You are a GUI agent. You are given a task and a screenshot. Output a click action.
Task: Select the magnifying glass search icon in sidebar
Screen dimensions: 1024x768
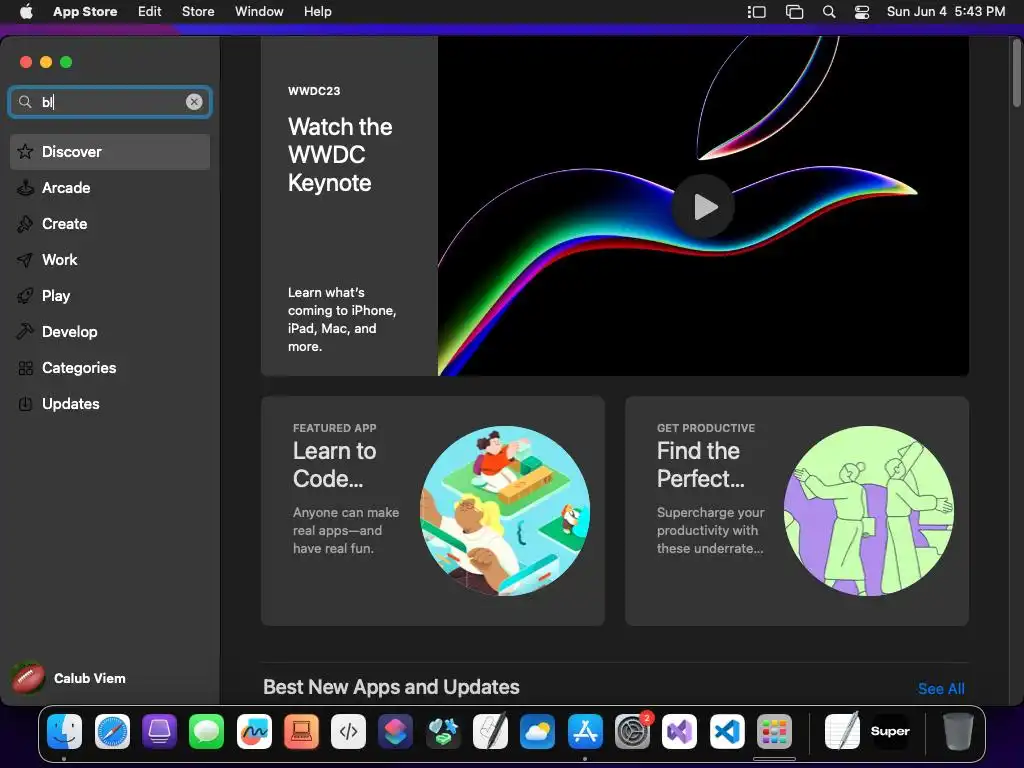point(25,102)
